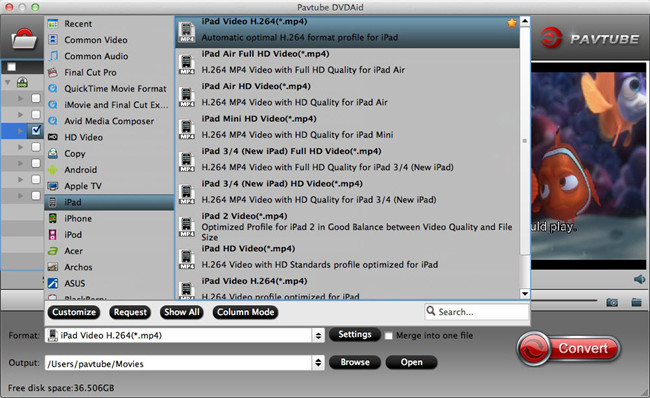Click the Column Mode button
Screen dimensions: 650x398
click(245, 312)
